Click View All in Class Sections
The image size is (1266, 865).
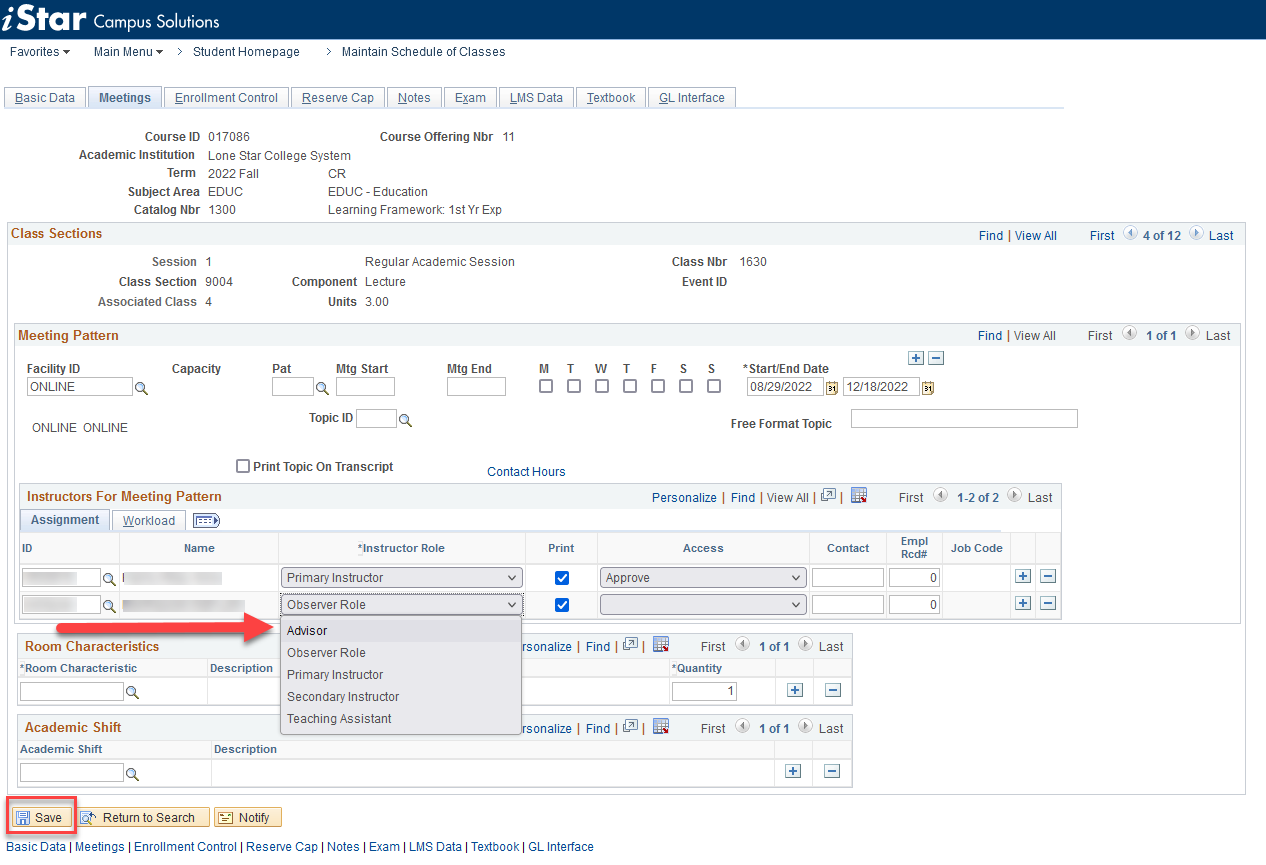1036,236
